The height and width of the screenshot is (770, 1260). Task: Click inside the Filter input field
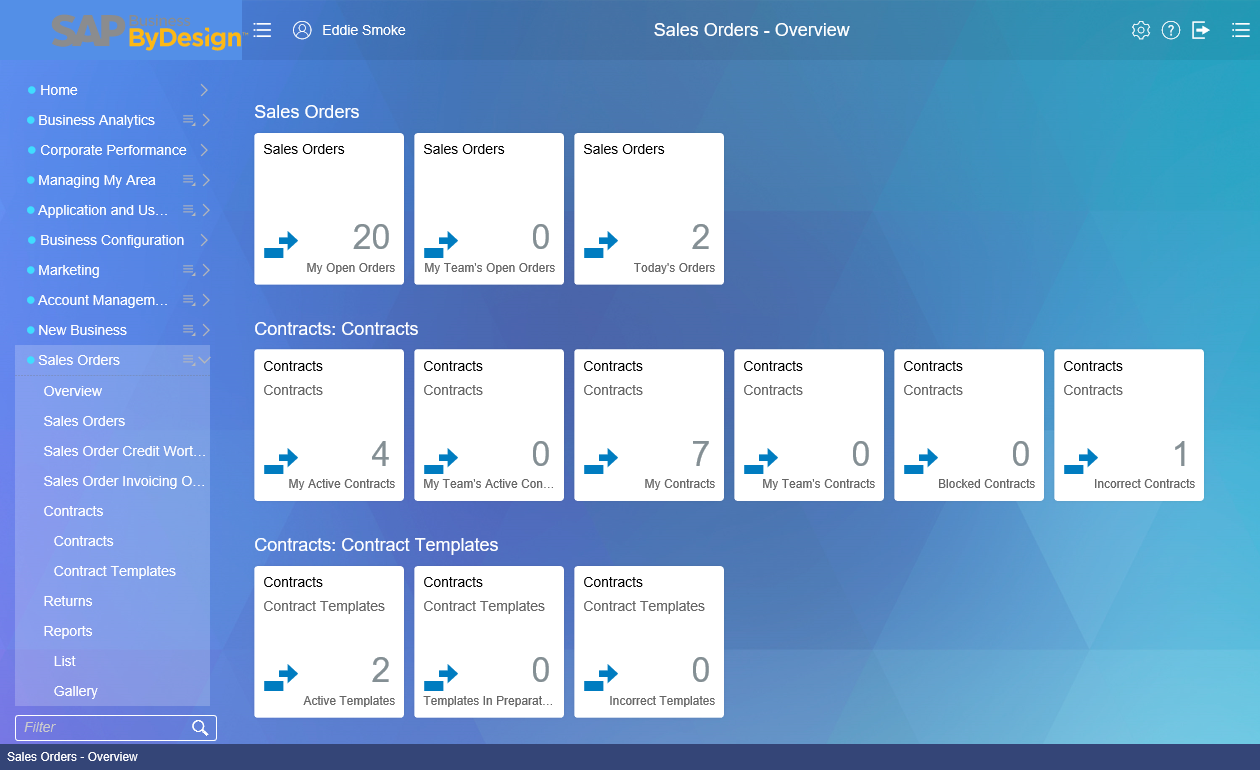click(x=100, y=727)
